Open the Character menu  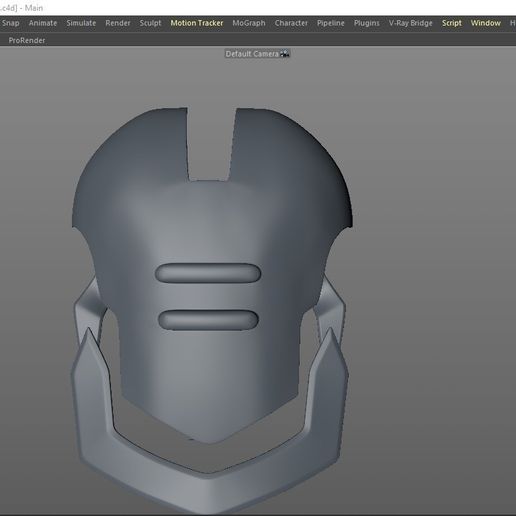coord(291,23)
